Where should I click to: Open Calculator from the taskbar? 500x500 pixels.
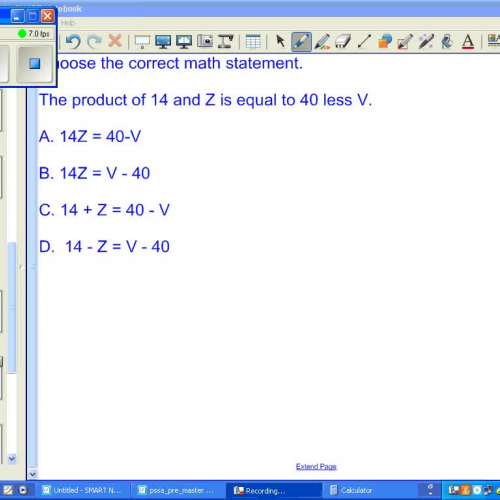(370, 490)
